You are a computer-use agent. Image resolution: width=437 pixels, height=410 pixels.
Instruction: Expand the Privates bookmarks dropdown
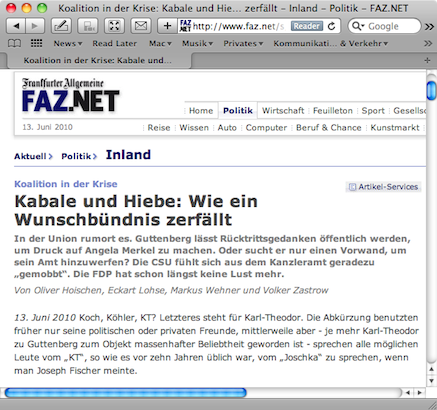click(243, 43)
